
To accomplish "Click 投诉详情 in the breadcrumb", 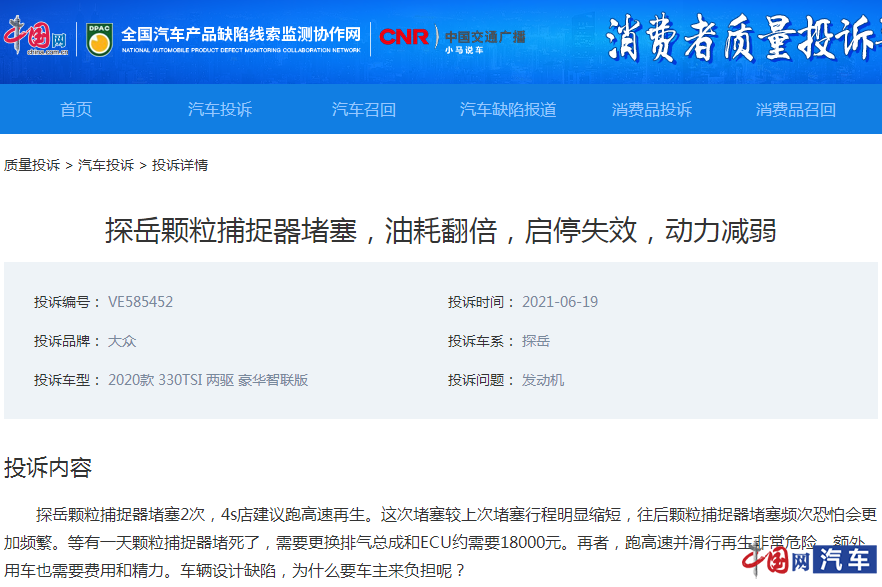I will coord(180,165).
